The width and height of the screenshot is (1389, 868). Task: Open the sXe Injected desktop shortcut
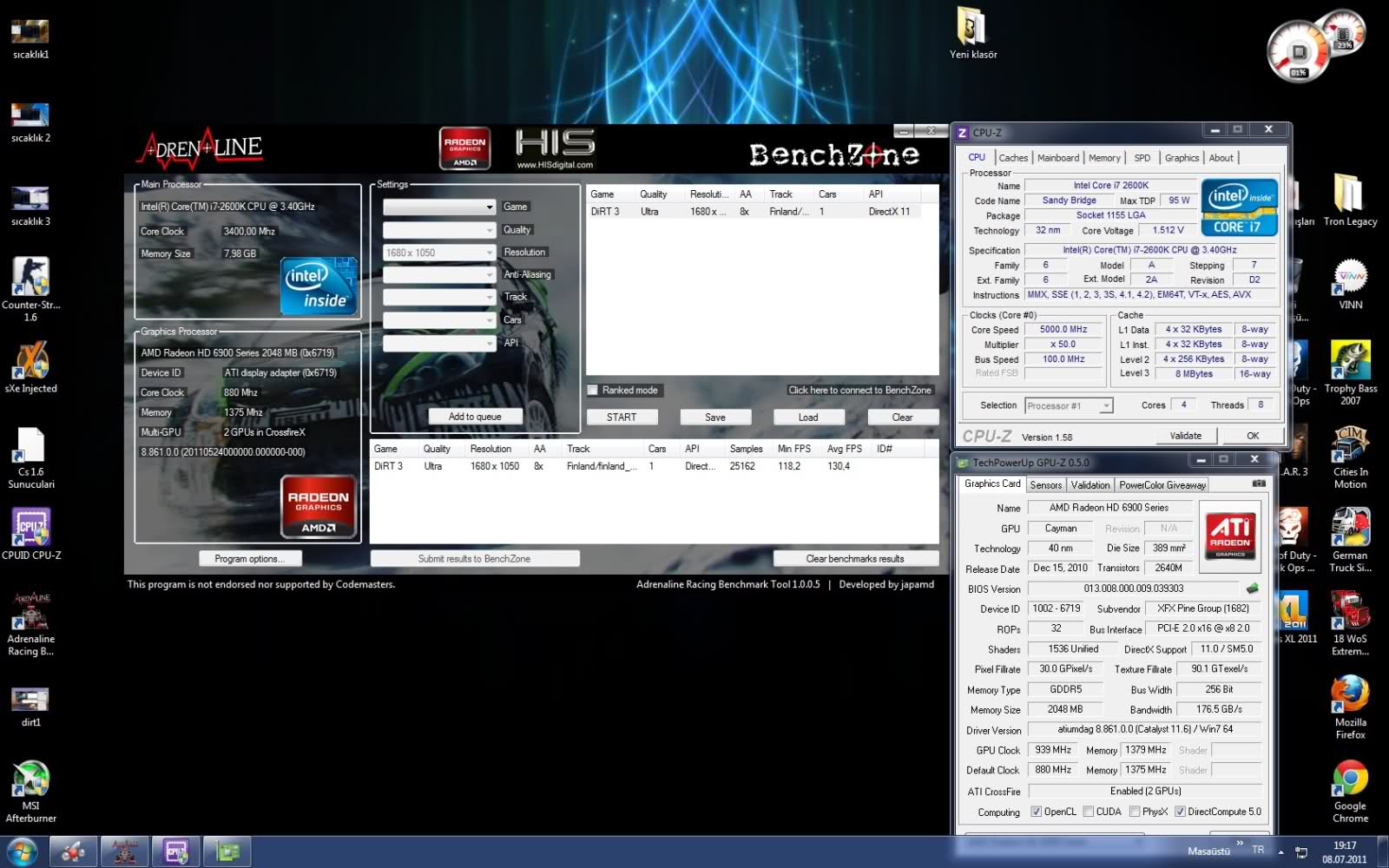(x=30, y=366)
